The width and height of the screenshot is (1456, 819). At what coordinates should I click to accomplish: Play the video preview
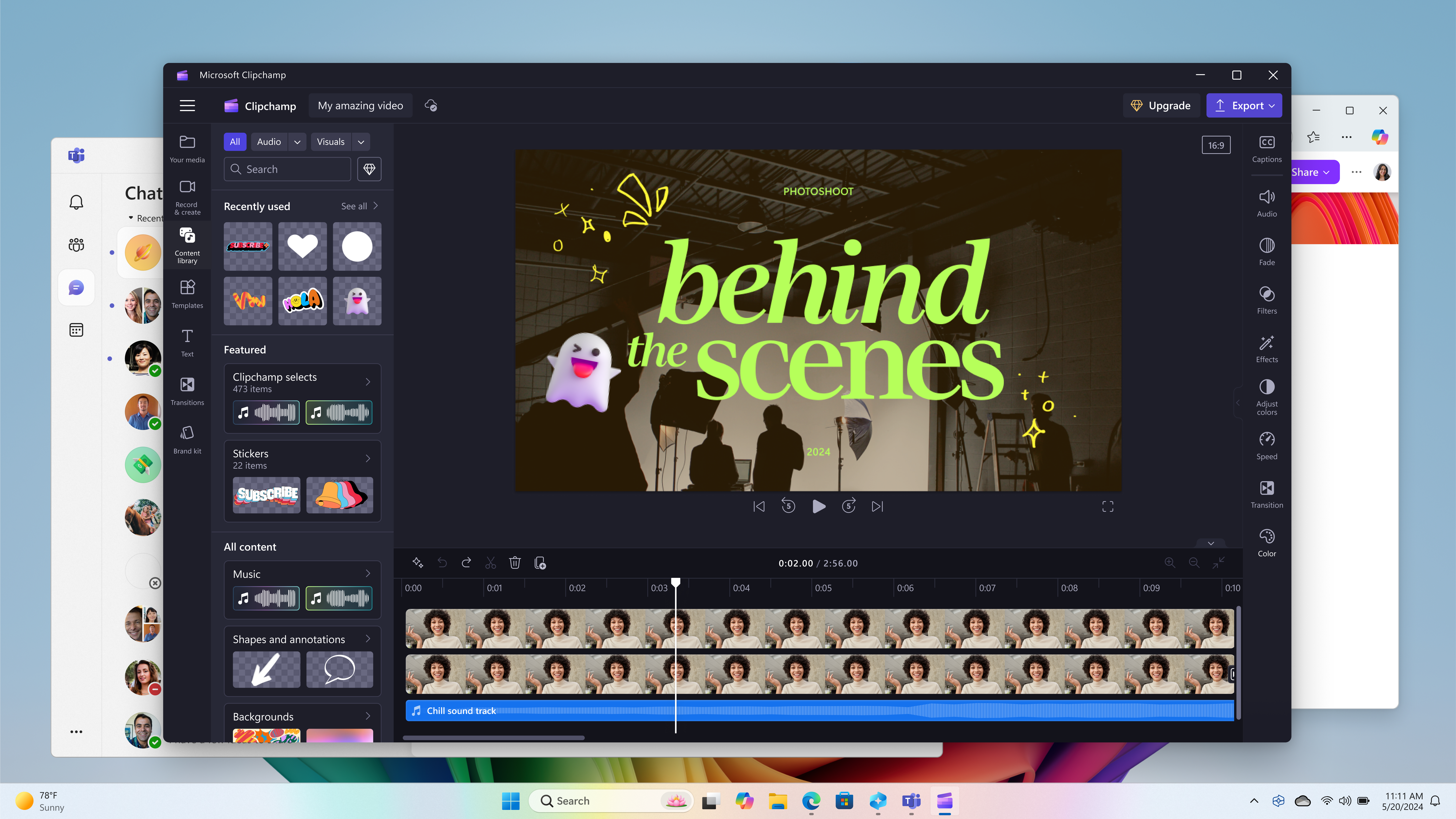pos(819,506)
